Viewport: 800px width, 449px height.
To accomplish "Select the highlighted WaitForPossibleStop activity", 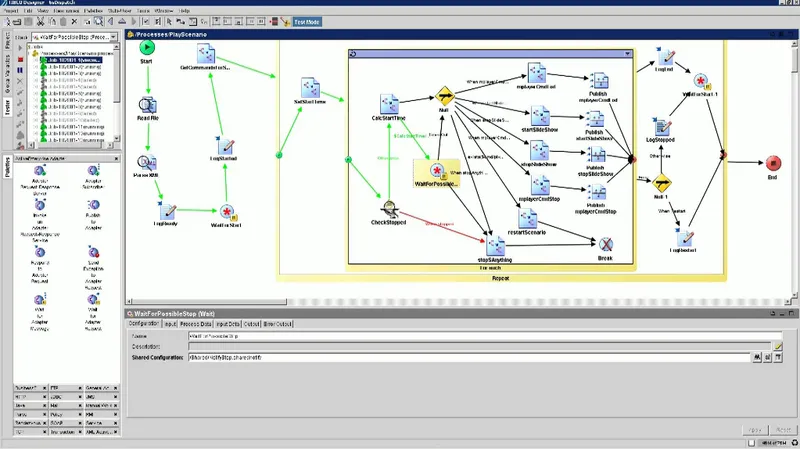I will tap(436, 173).
